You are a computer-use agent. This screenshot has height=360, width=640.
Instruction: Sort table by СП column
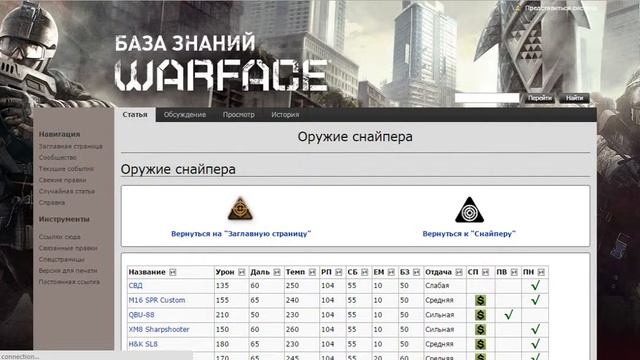(x=486, y=272)
